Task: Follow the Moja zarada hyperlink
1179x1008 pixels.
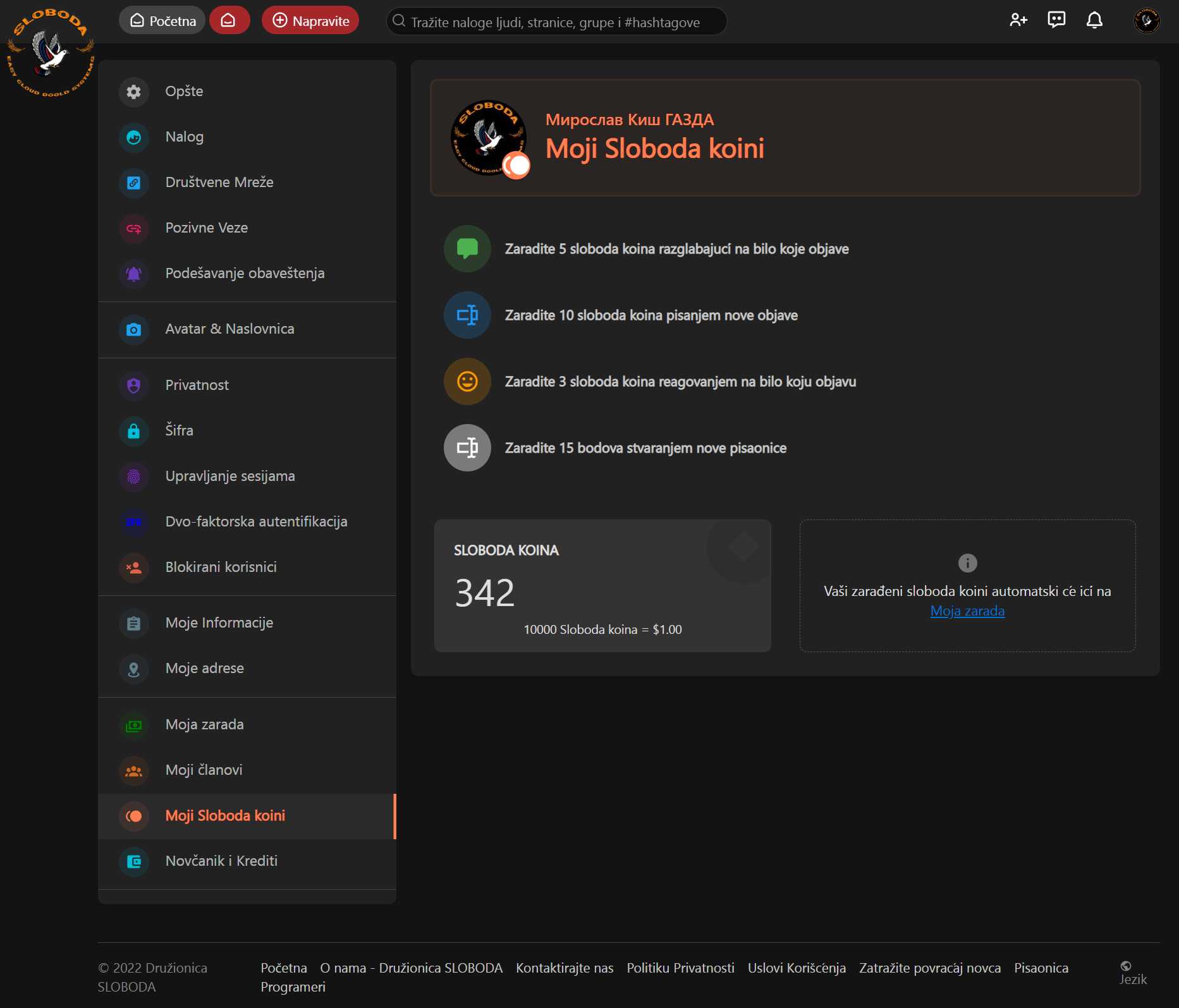Action: (x=967, y=611)
